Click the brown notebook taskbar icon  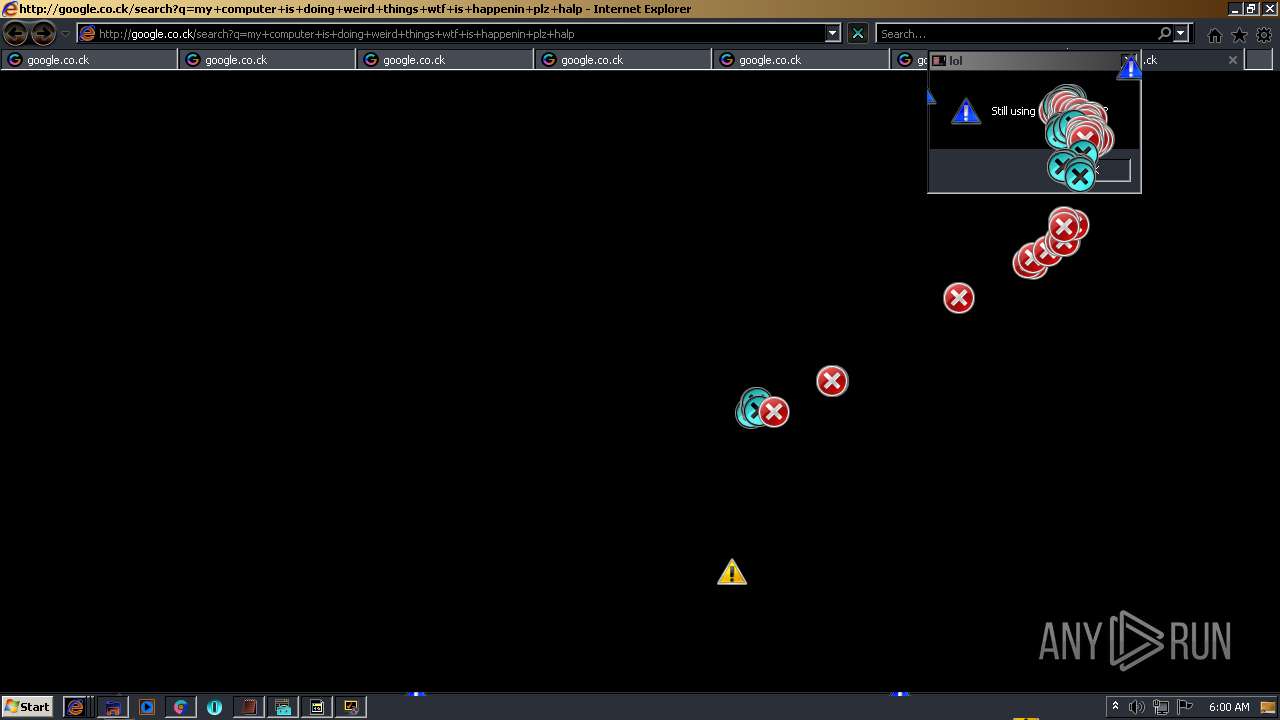pos(248,707)
